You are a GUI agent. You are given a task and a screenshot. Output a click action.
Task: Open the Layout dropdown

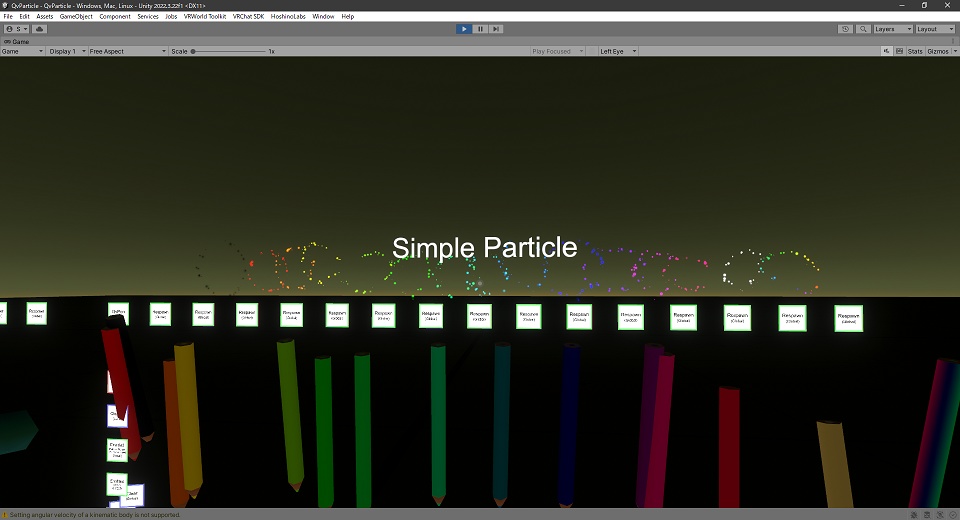935,29
